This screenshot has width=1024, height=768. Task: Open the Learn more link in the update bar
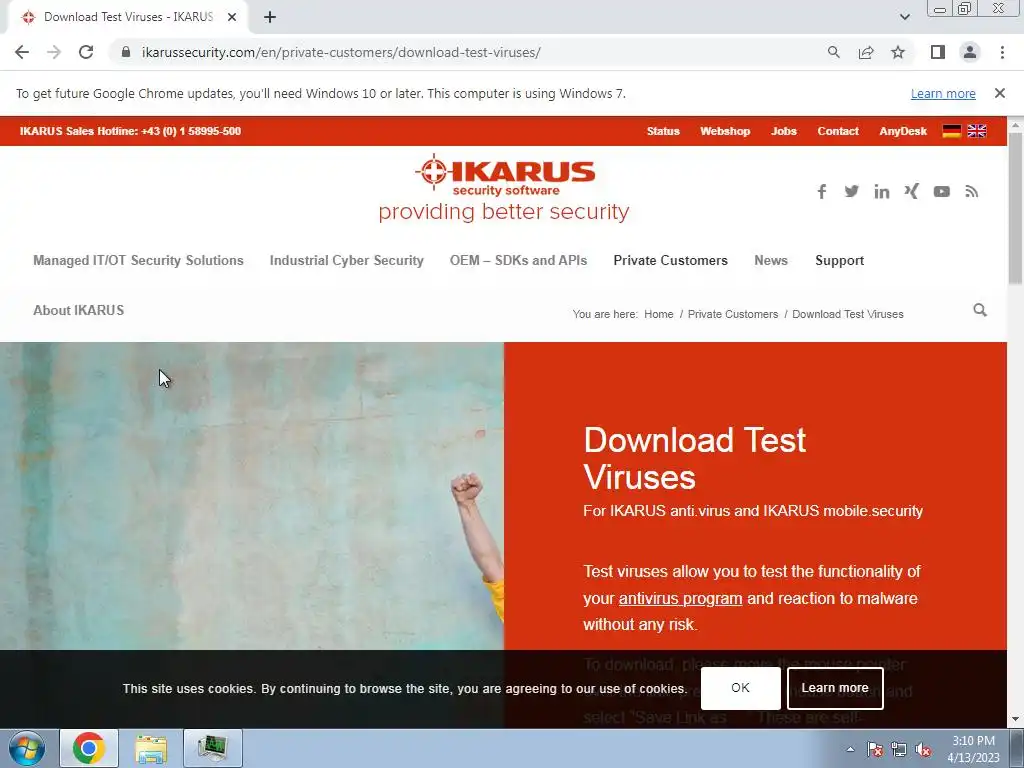tap(943, 93)
